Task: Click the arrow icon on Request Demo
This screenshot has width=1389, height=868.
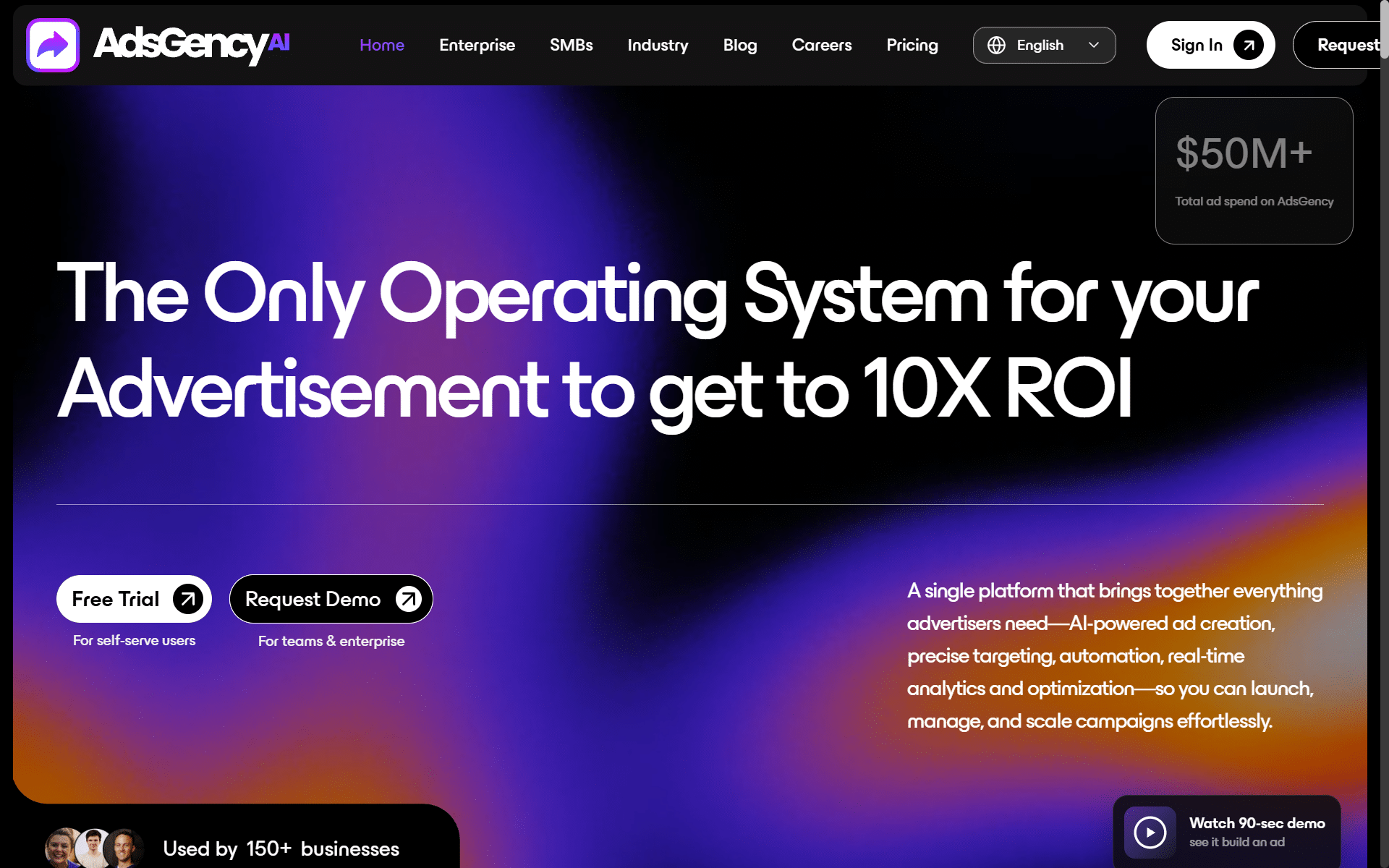Action: tap(409, 599)
